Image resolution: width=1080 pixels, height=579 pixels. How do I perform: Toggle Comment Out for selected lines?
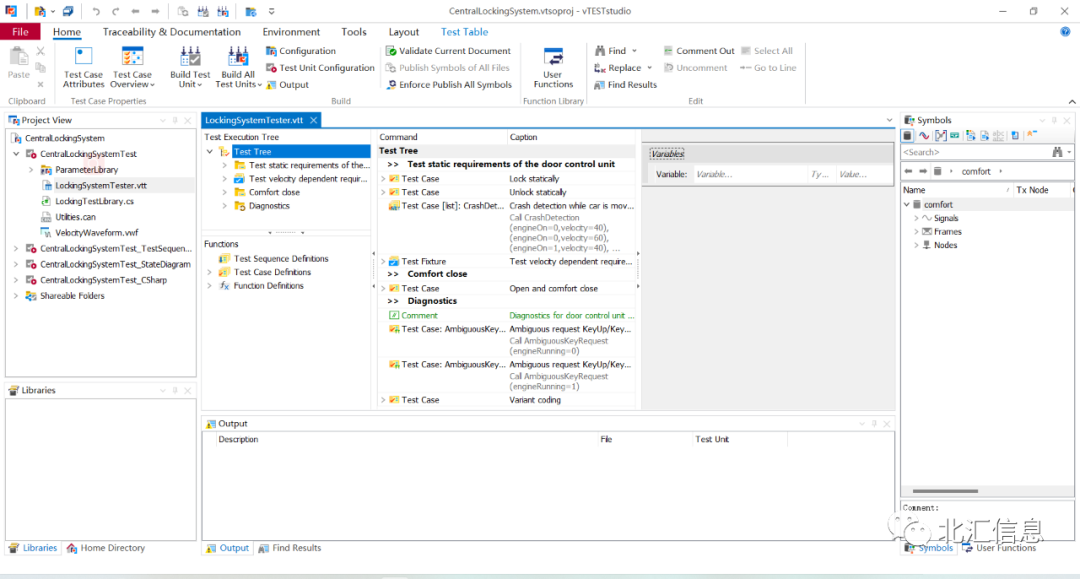[x=699, y=50]
